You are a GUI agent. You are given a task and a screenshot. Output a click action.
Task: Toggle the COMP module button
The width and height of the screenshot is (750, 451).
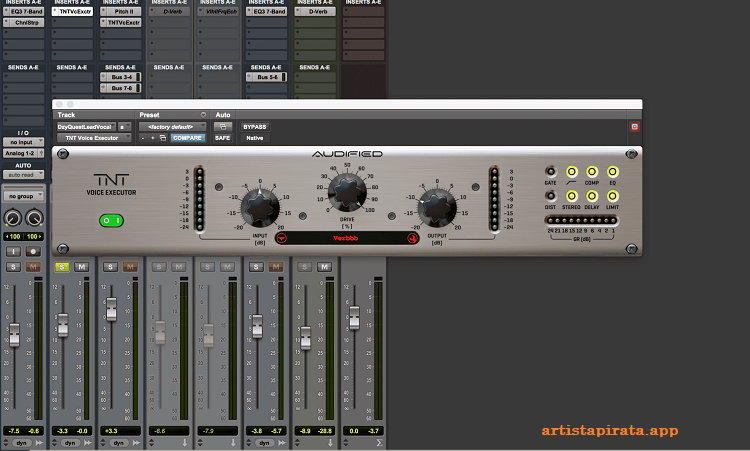tap(591, 172)
